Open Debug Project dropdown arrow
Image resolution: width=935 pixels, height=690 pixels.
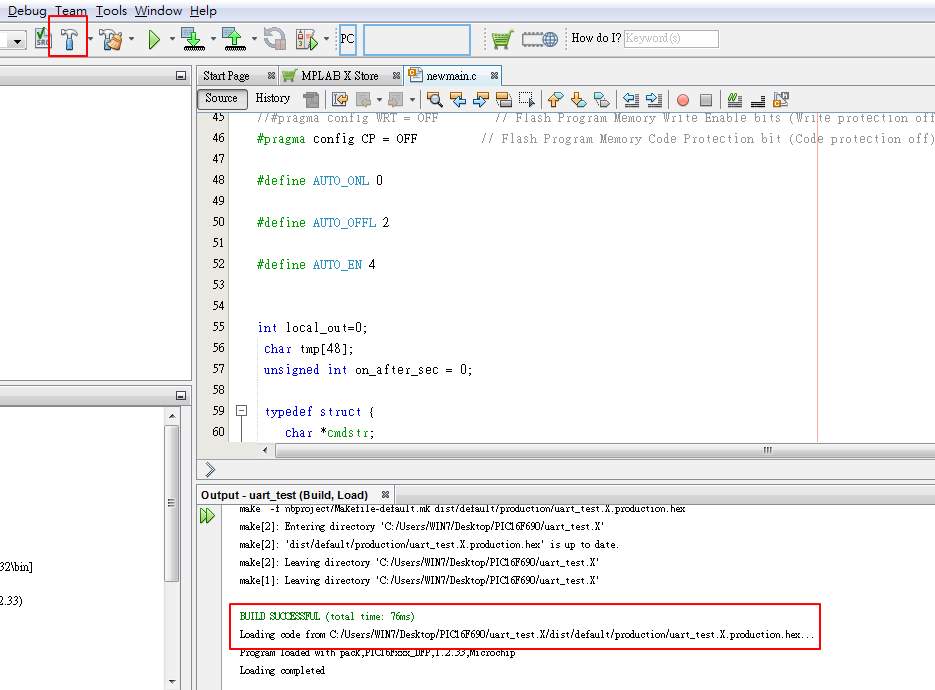coord(327,39)
